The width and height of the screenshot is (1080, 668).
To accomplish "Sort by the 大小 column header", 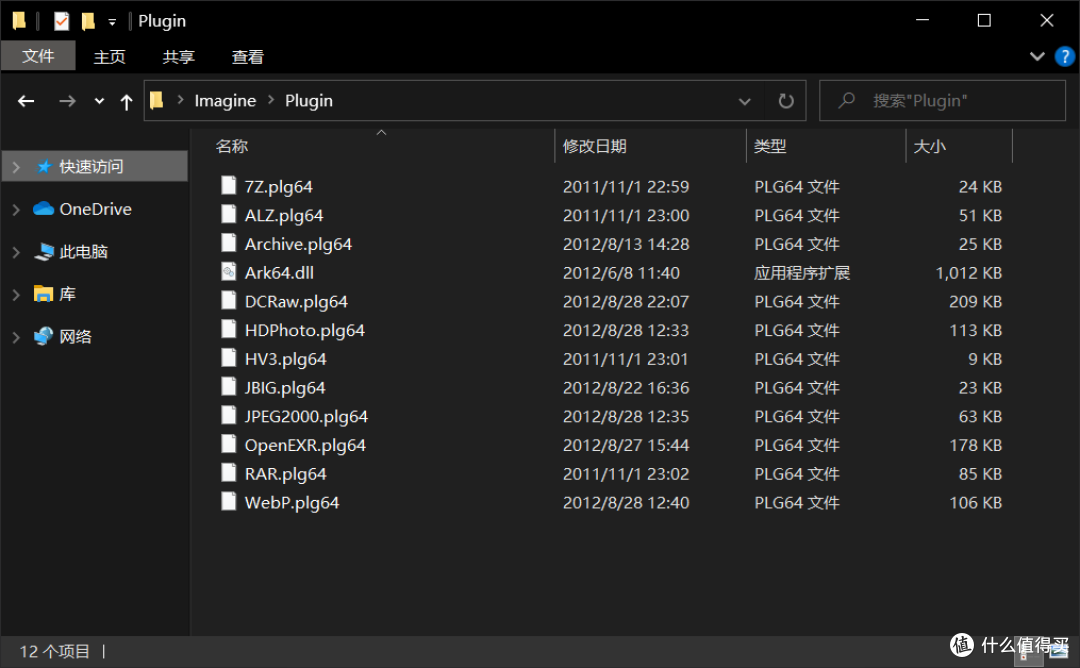I will [929, 146].
